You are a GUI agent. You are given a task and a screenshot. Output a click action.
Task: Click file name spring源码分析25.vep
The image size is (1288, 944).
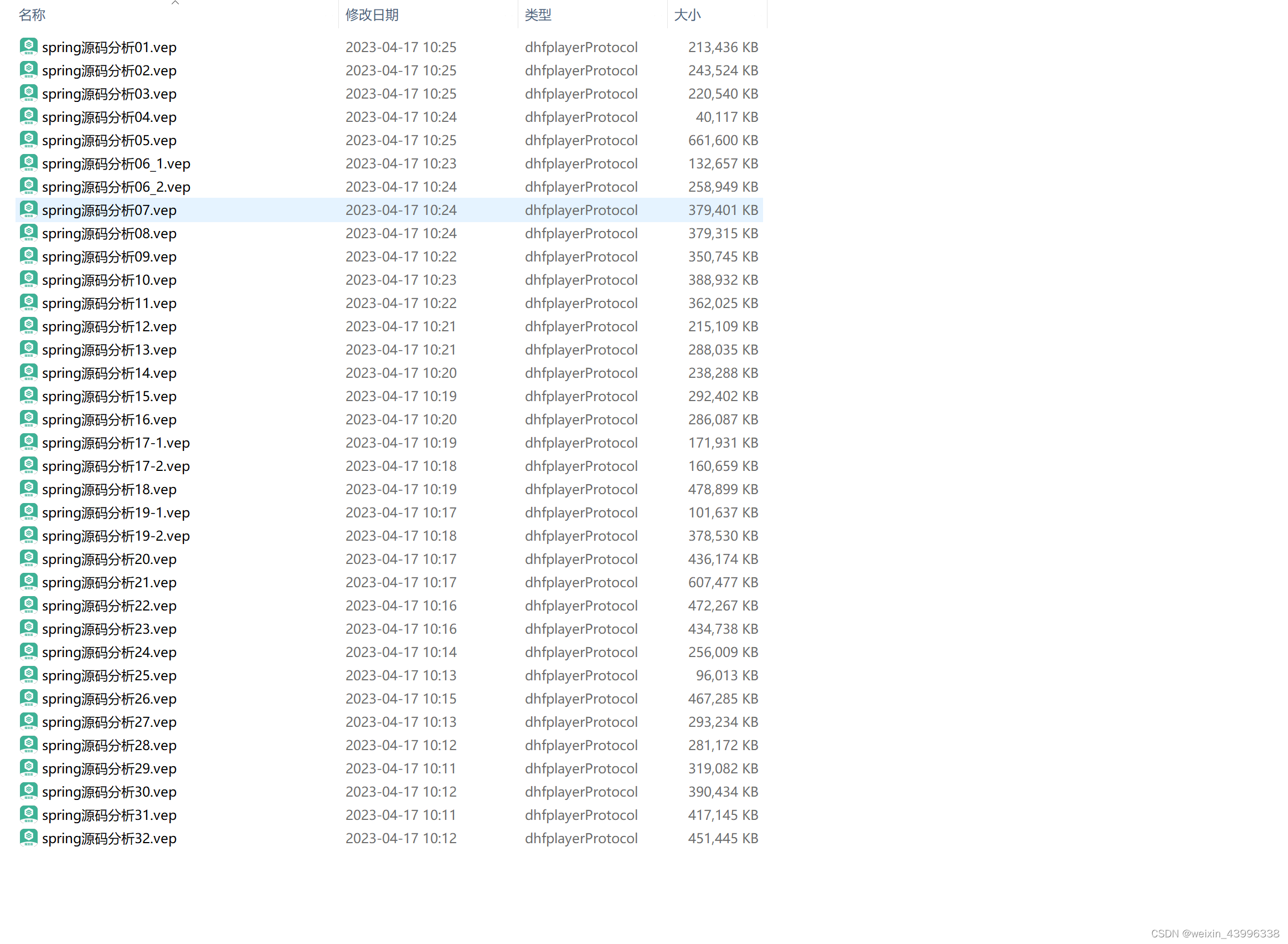(110, 676)
